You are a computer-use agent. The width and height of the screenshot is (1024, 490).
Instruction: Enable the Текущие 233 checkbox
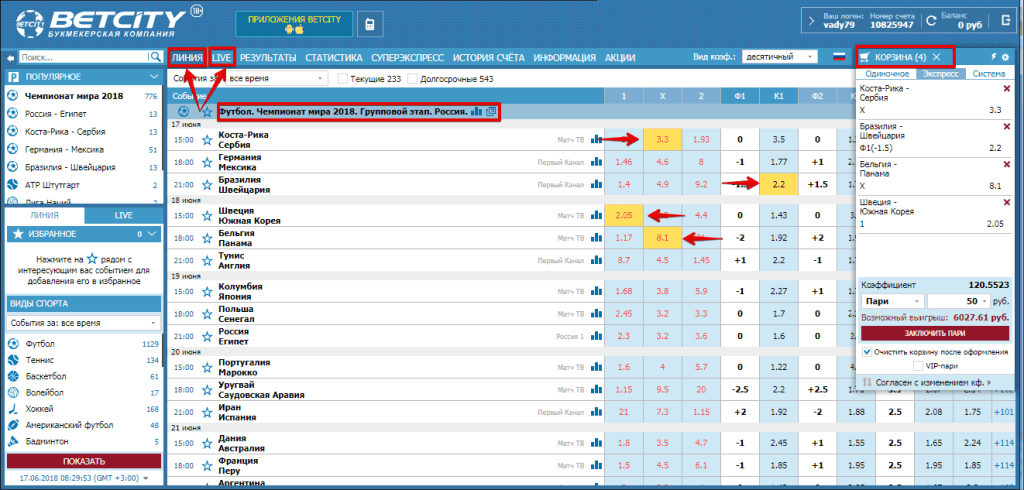[344, 78]
